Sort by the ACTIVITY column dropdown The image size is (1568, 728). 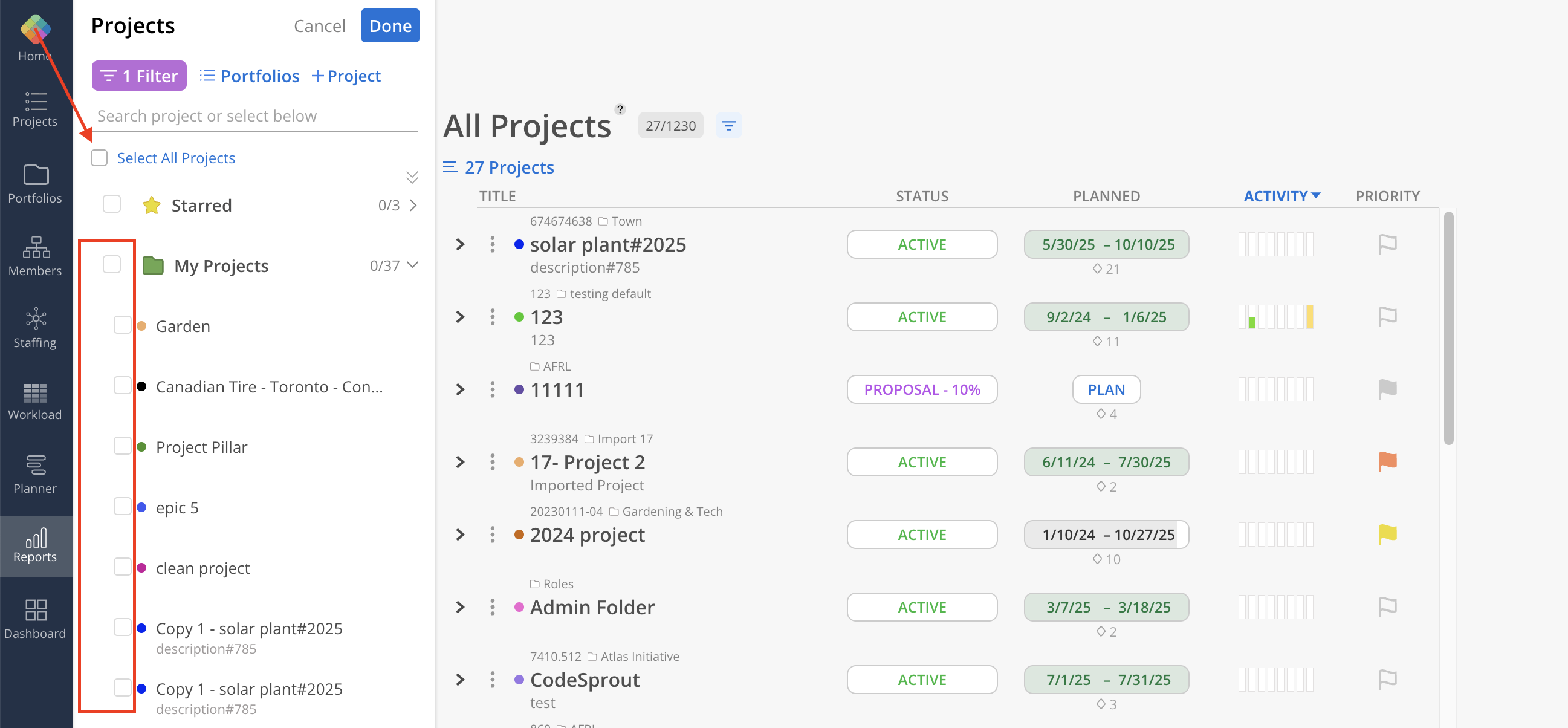(1281, 196)
